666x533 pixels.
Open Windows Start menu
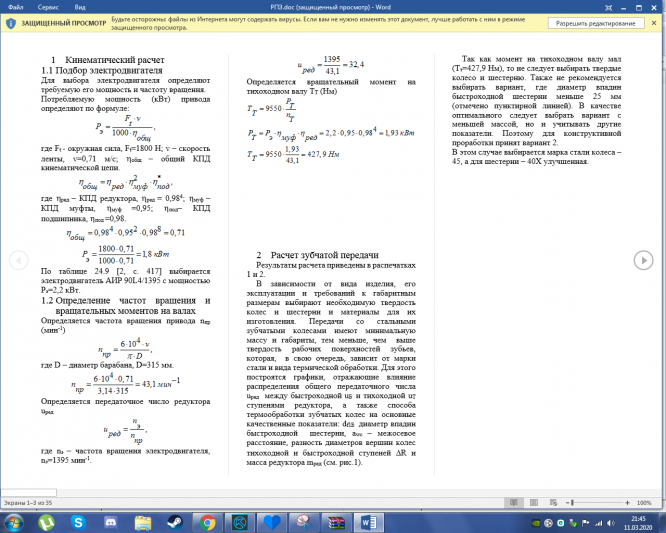tap(13, 522)
